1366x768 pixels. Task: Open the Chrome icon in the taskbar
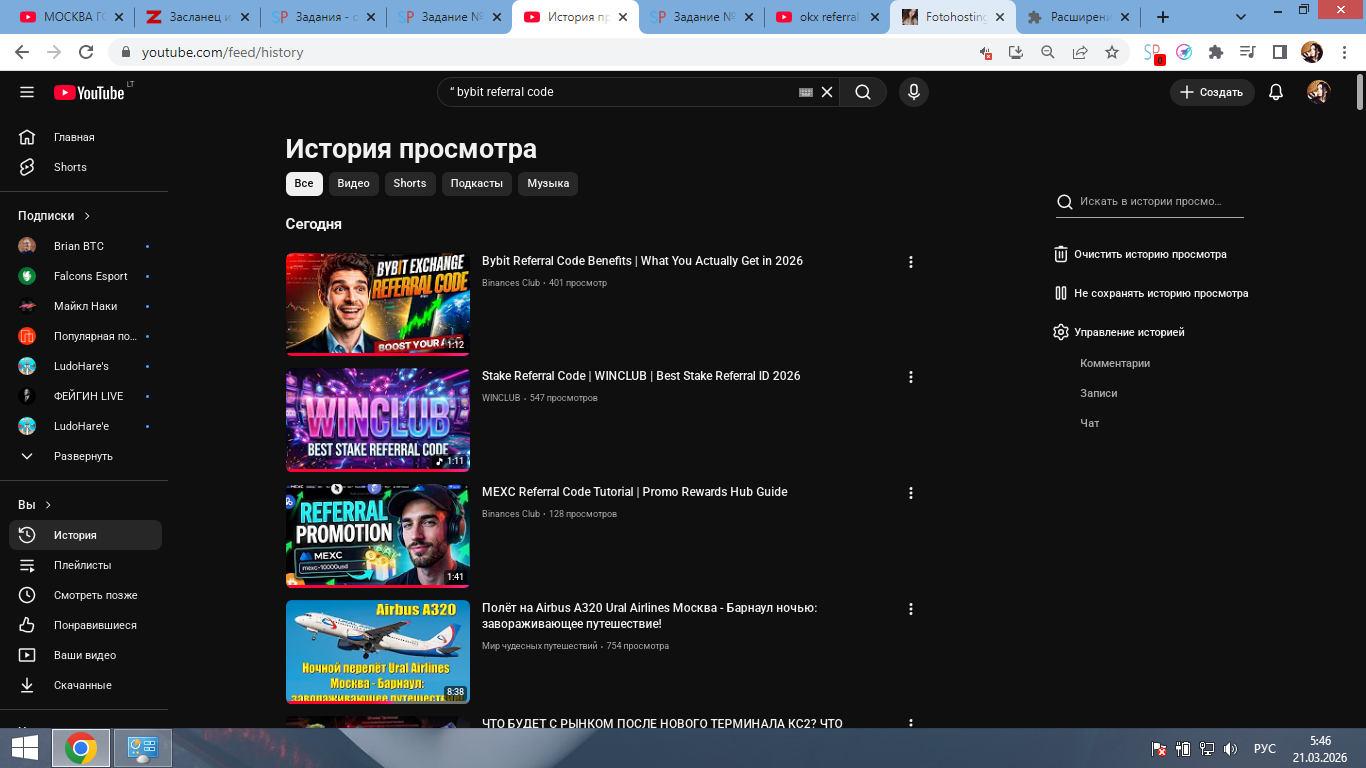coord(81,748)
